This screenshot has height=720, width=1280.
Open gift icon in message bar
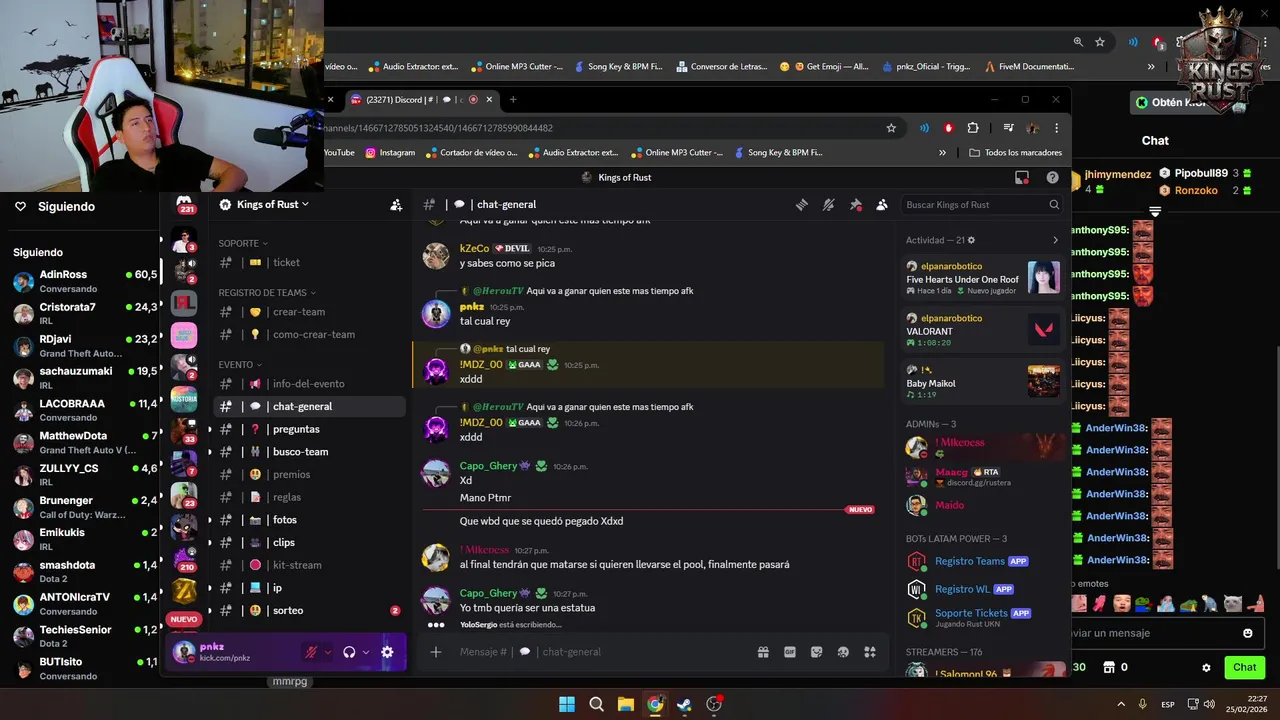coord(763,652)
